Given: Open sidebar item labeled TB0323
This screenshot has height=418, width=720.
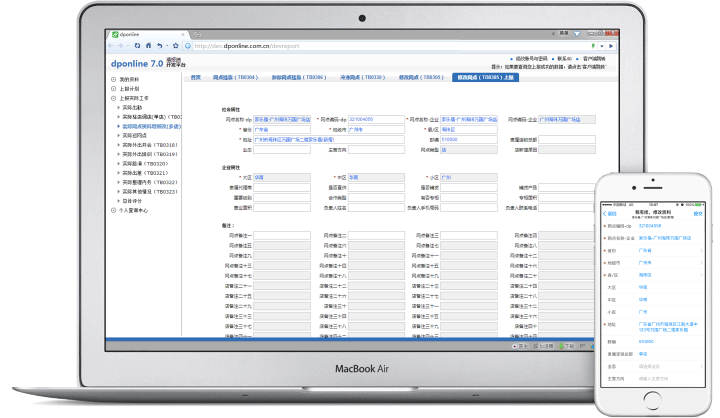Looking at the screenshot, I should (x=149, y=192).
